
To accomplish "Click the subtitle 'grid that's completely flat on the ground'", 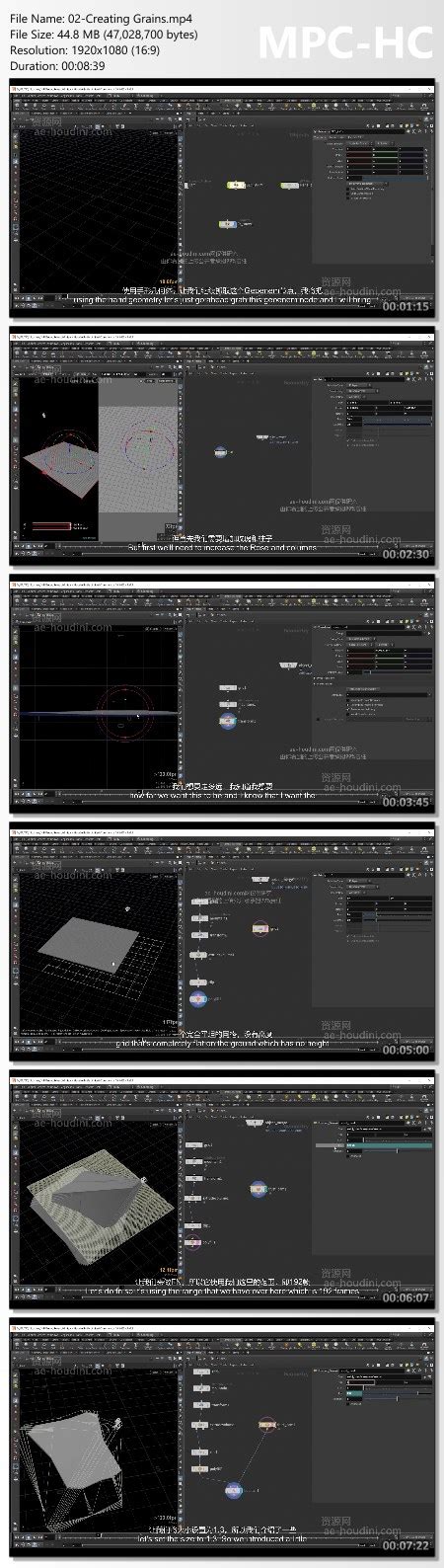I will click(223, 1042).
